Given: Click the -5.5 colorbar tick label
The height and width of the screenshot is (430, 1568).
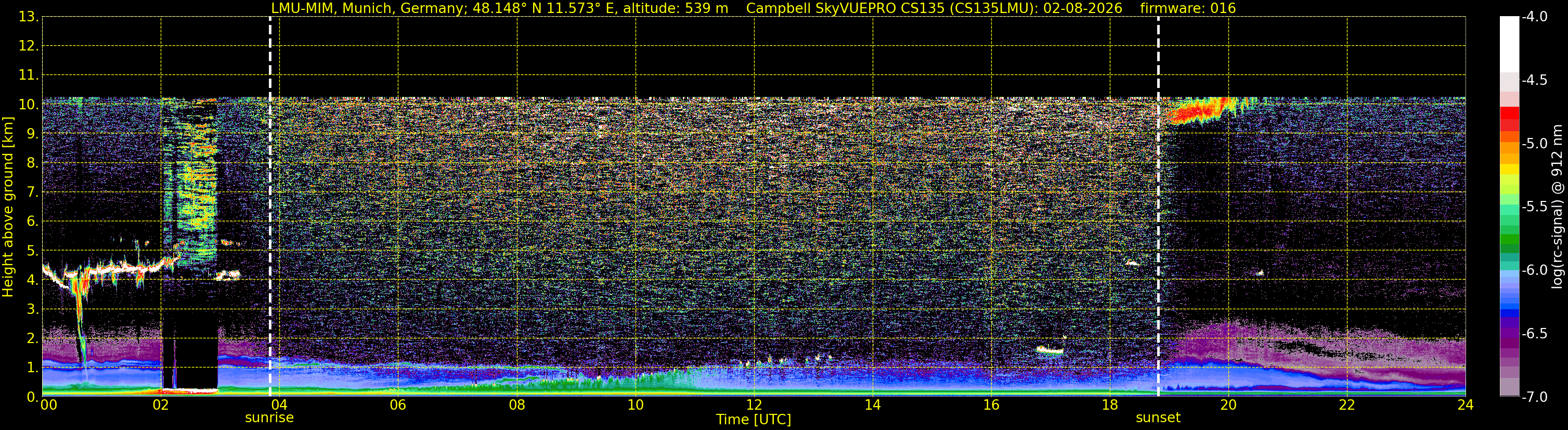Looking at the screenshot, I should click(1534, 207).
